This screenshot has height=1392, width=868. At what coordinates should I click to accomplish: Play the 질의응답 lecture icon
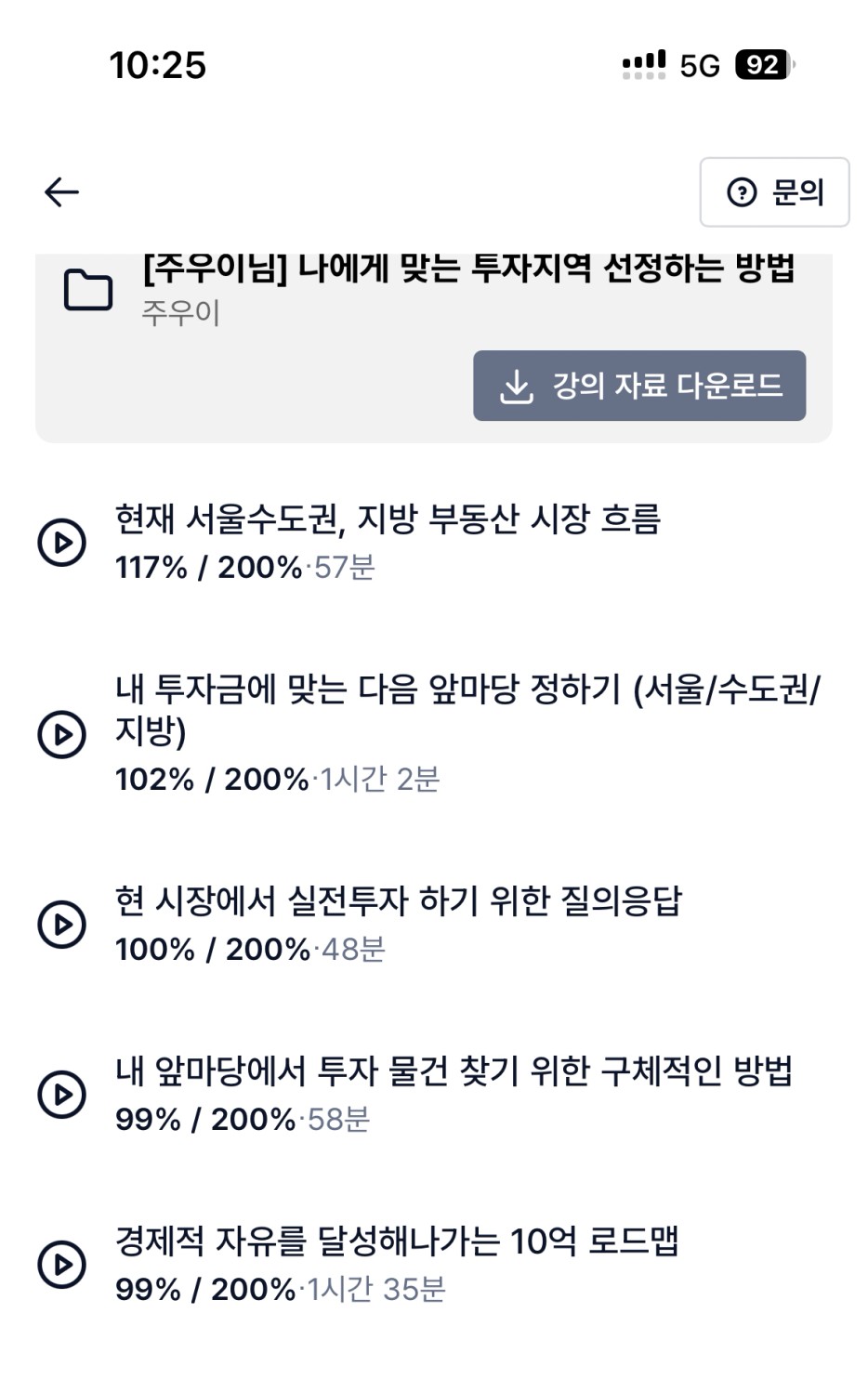pos(61,924)
